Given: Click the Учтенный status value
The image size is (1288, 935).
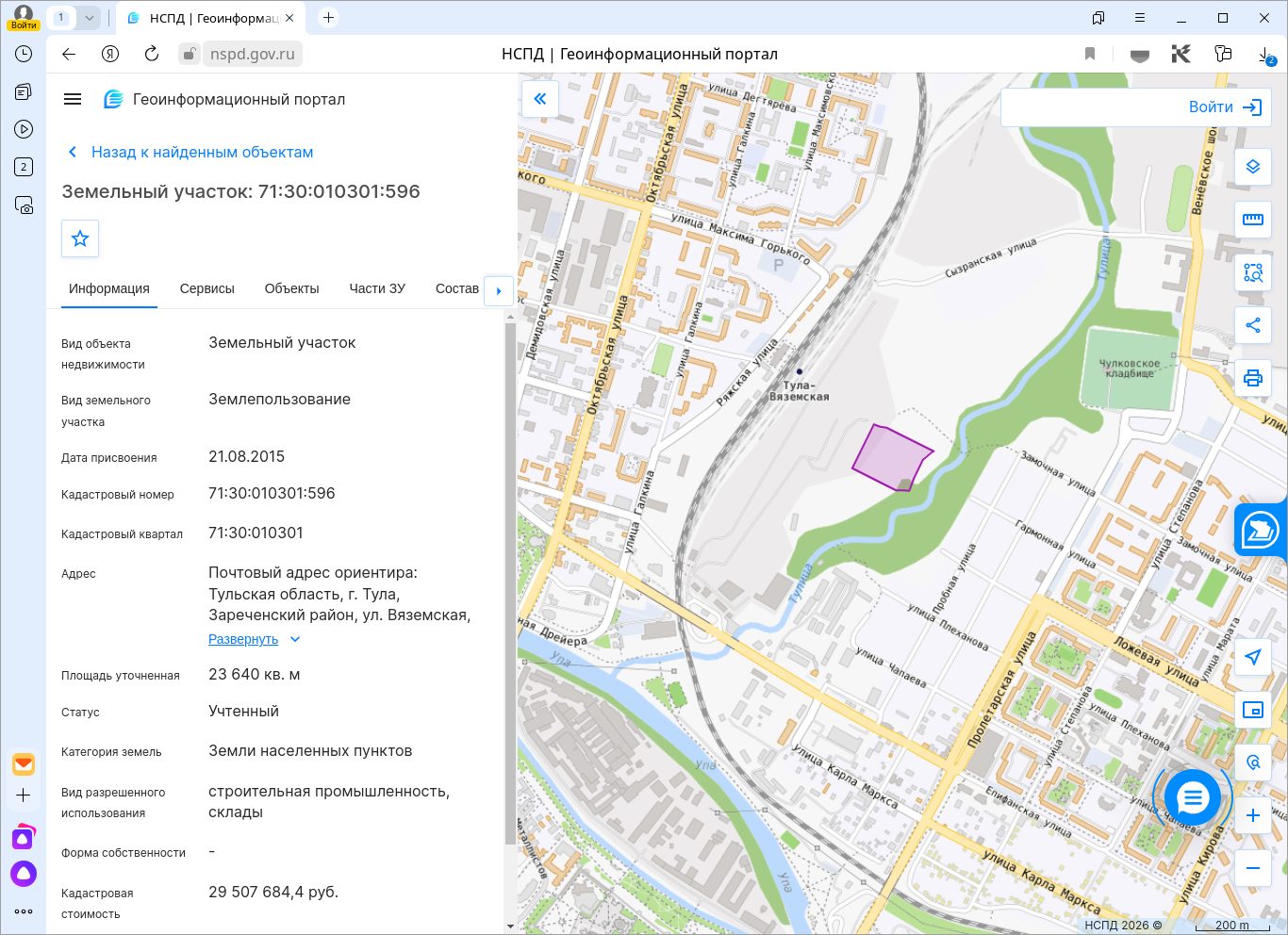Looking at the screenshot, I should click(243, 711).
